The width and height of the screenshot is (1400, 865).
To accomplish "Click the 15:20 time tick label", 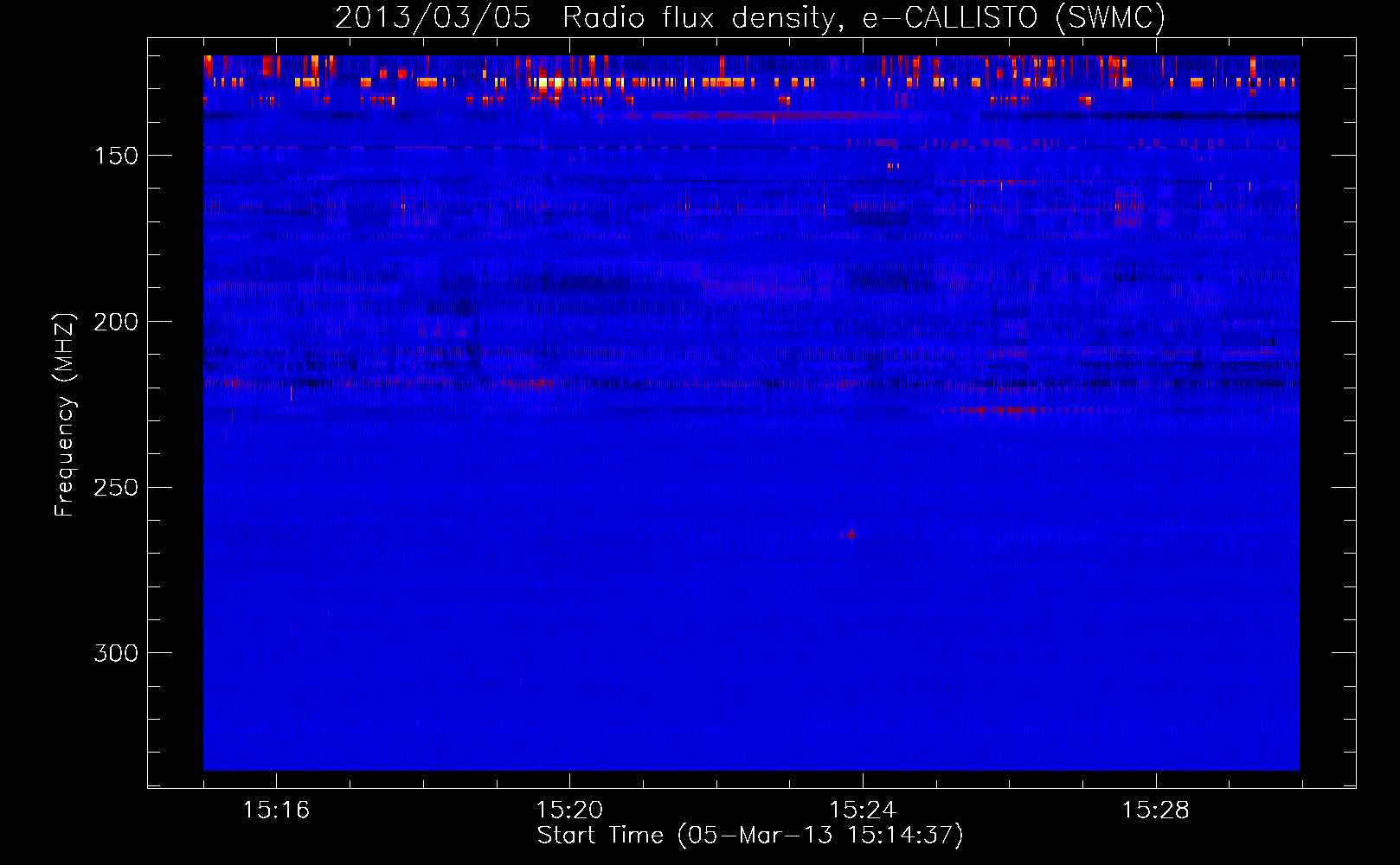I will tap(569, 811).
